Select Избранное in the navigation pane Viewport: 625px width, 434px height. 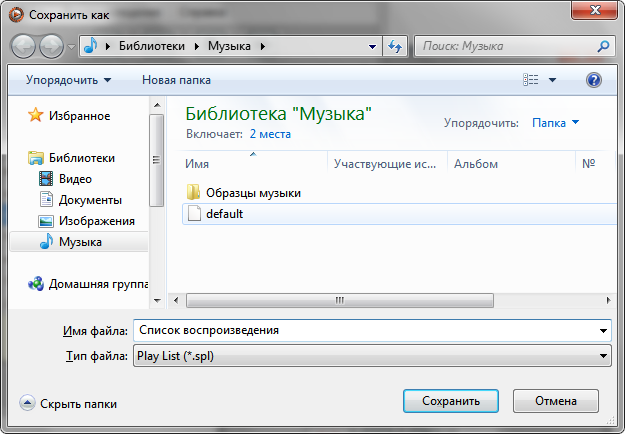click(79, 116)
